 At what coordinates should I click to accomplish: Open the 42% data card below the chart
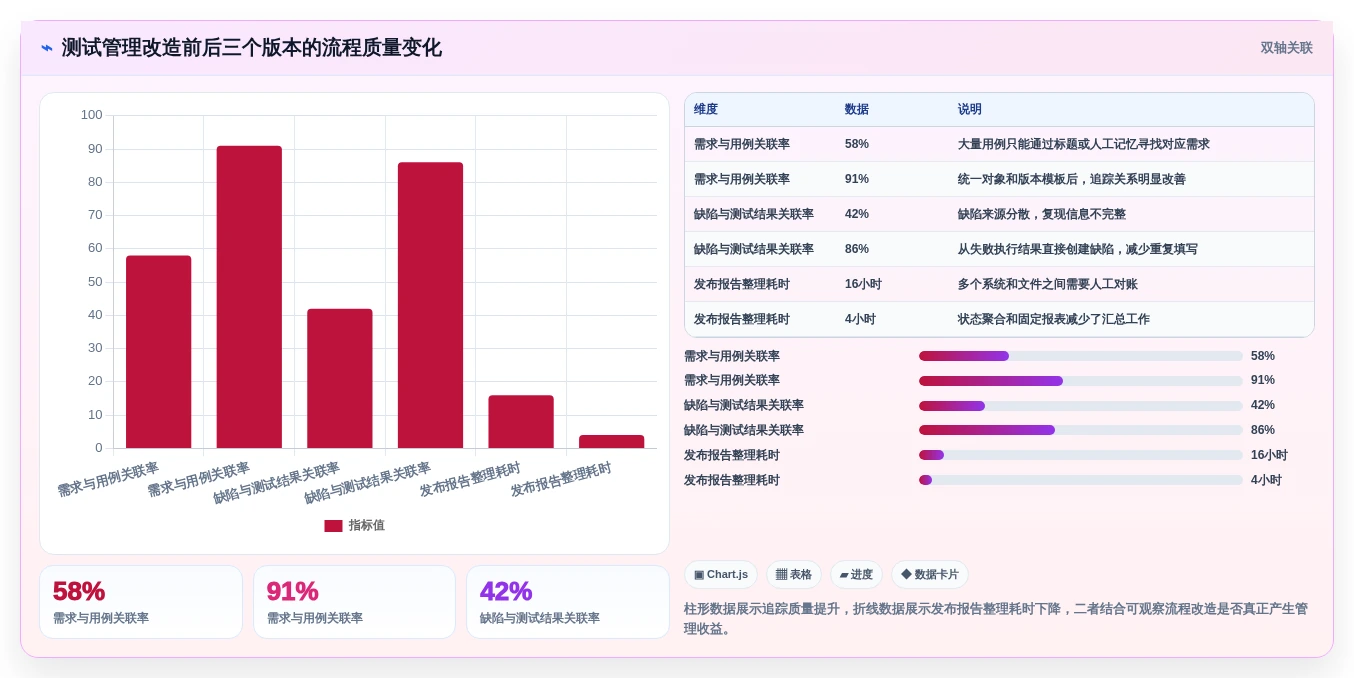568,602
